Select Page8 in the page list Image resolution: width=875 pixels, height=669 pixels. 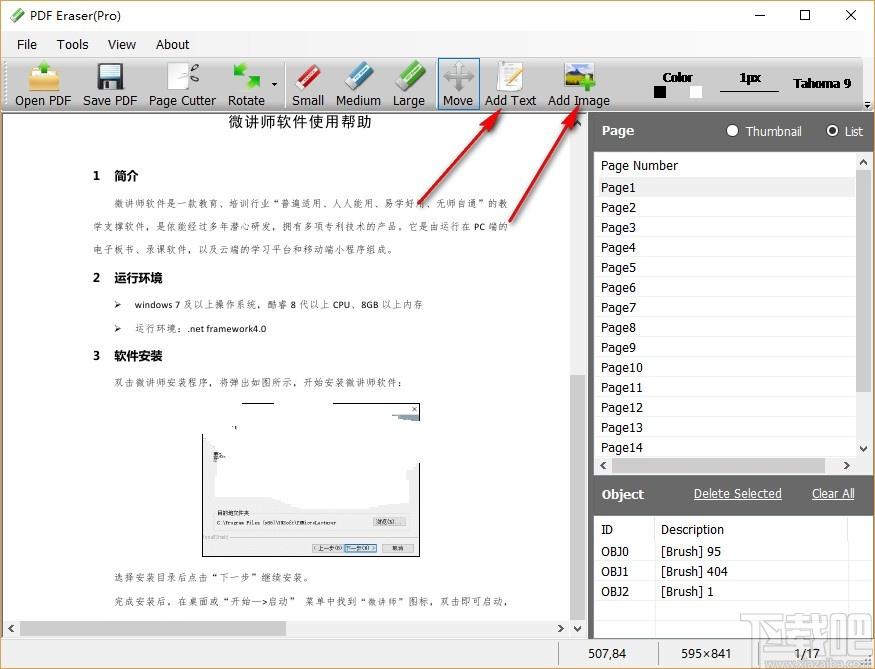click(x=726, y=328)
